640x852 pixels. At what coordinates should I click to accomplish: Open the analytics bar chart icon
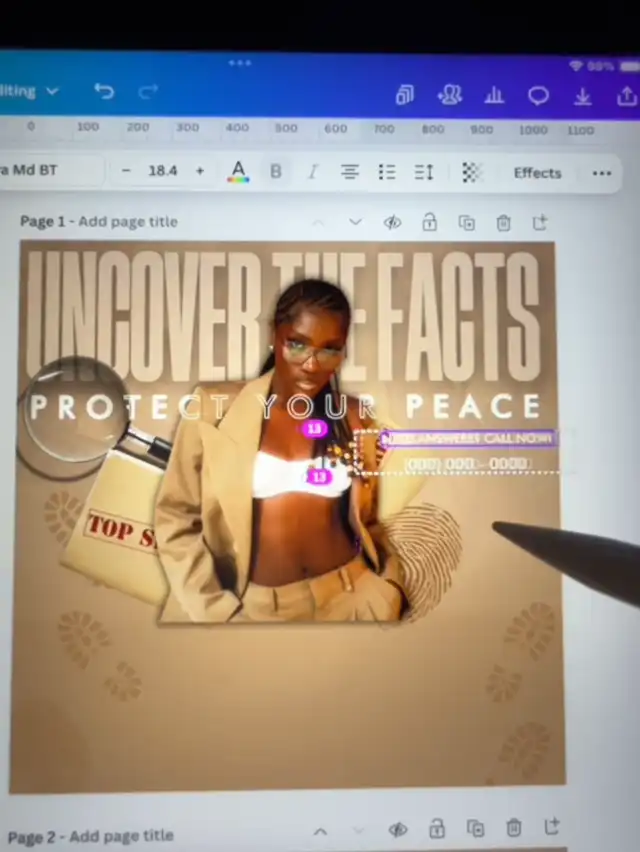[494, 96]
